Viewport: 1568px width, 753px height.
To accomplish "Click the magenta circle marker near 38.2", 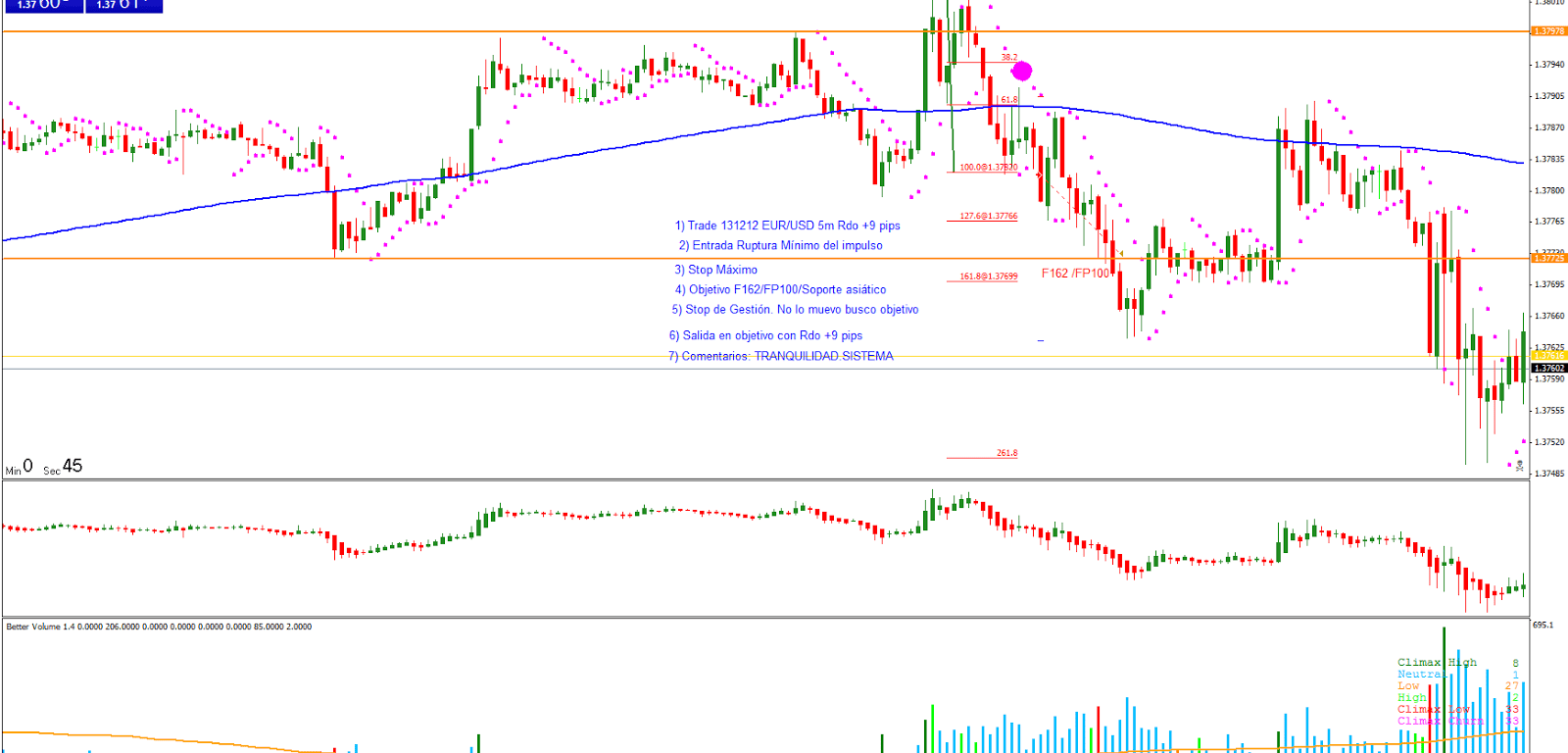I will click(1021, 71).
